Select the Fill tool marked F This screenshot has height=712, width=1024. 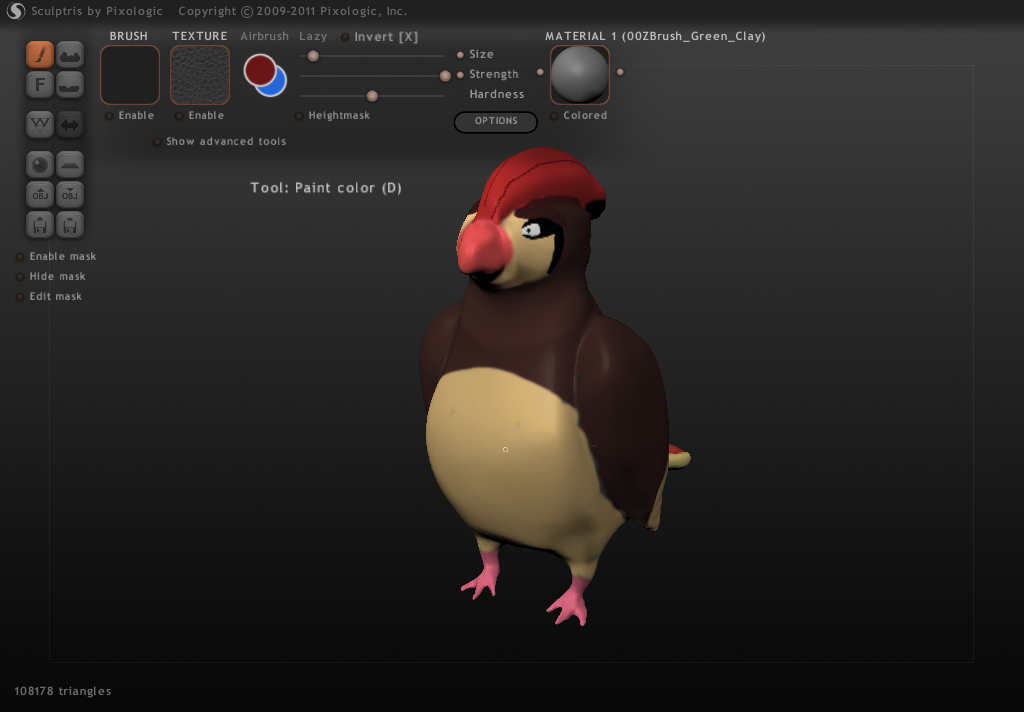(x=40, y=85)
